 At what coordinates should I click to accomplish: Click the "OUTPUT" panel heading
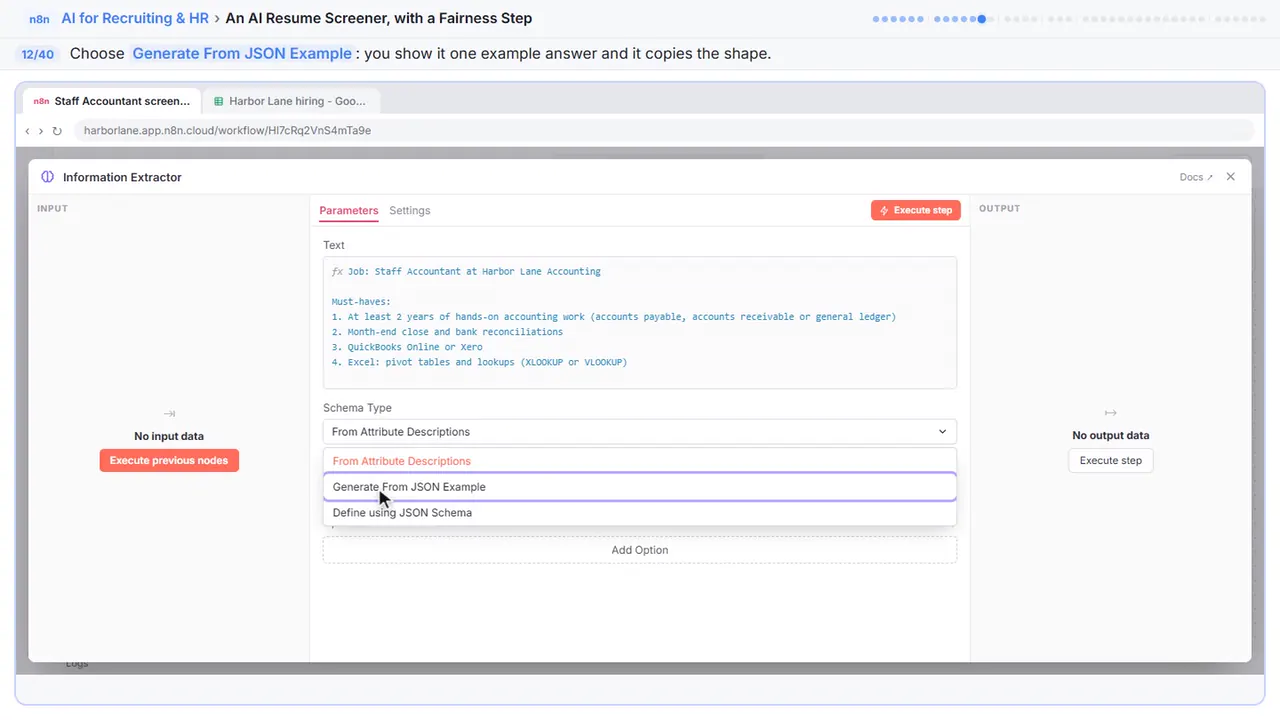click(x=1000, y=209)
